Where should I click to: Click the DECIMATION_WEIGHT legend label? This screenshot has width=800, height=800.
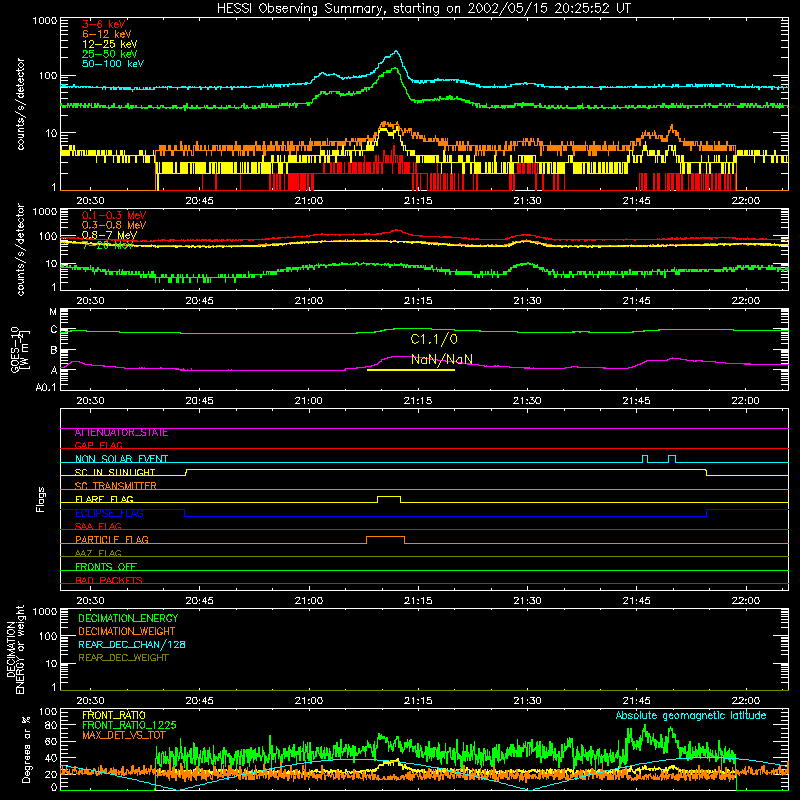(x=127, y=632)
